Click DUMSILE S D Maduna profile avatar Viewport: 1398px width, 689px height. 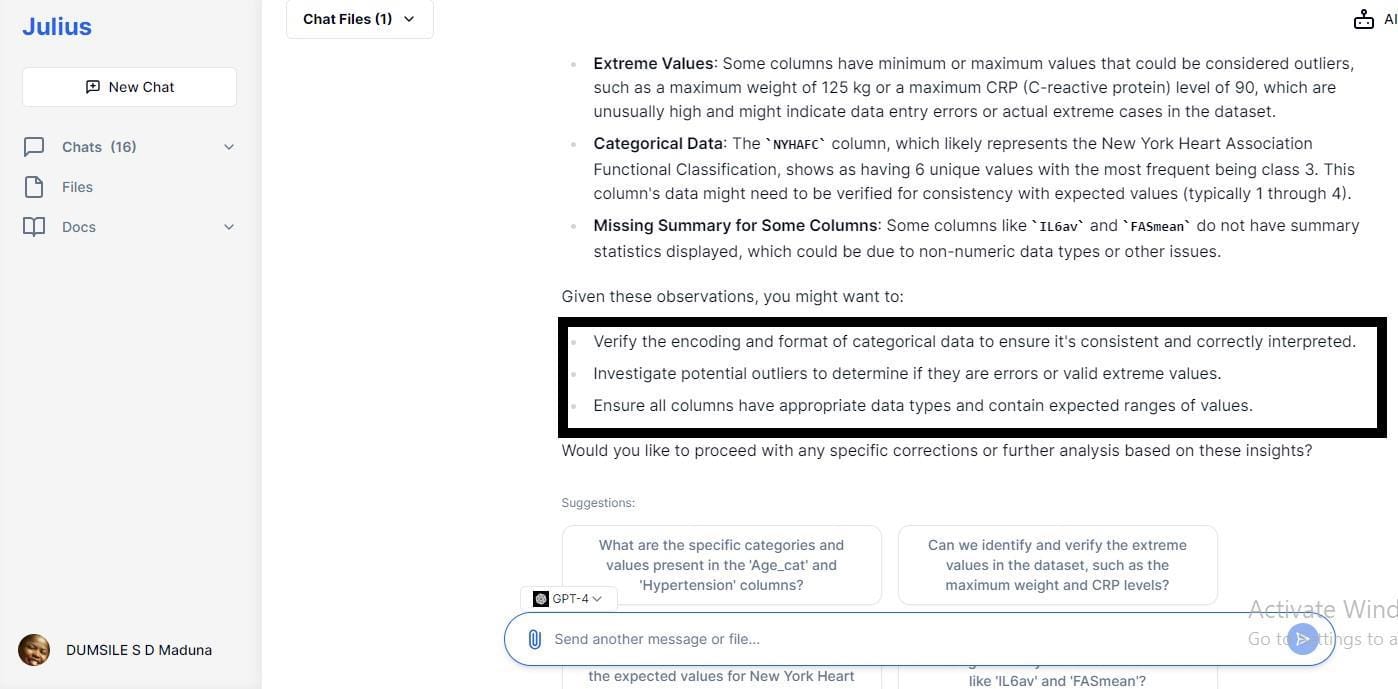point(34,650)
